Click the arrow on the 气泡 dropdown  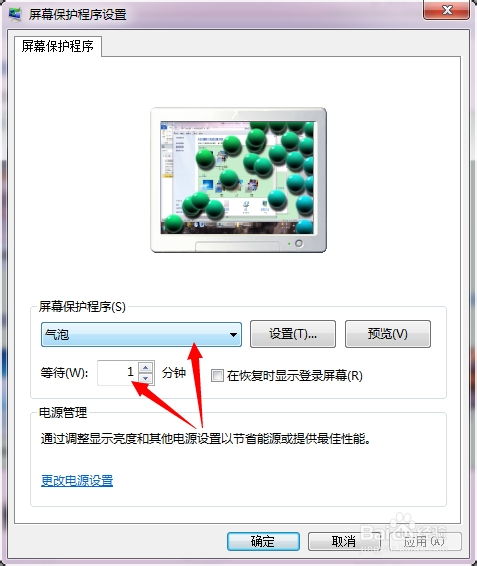click(x=233, y=335)
